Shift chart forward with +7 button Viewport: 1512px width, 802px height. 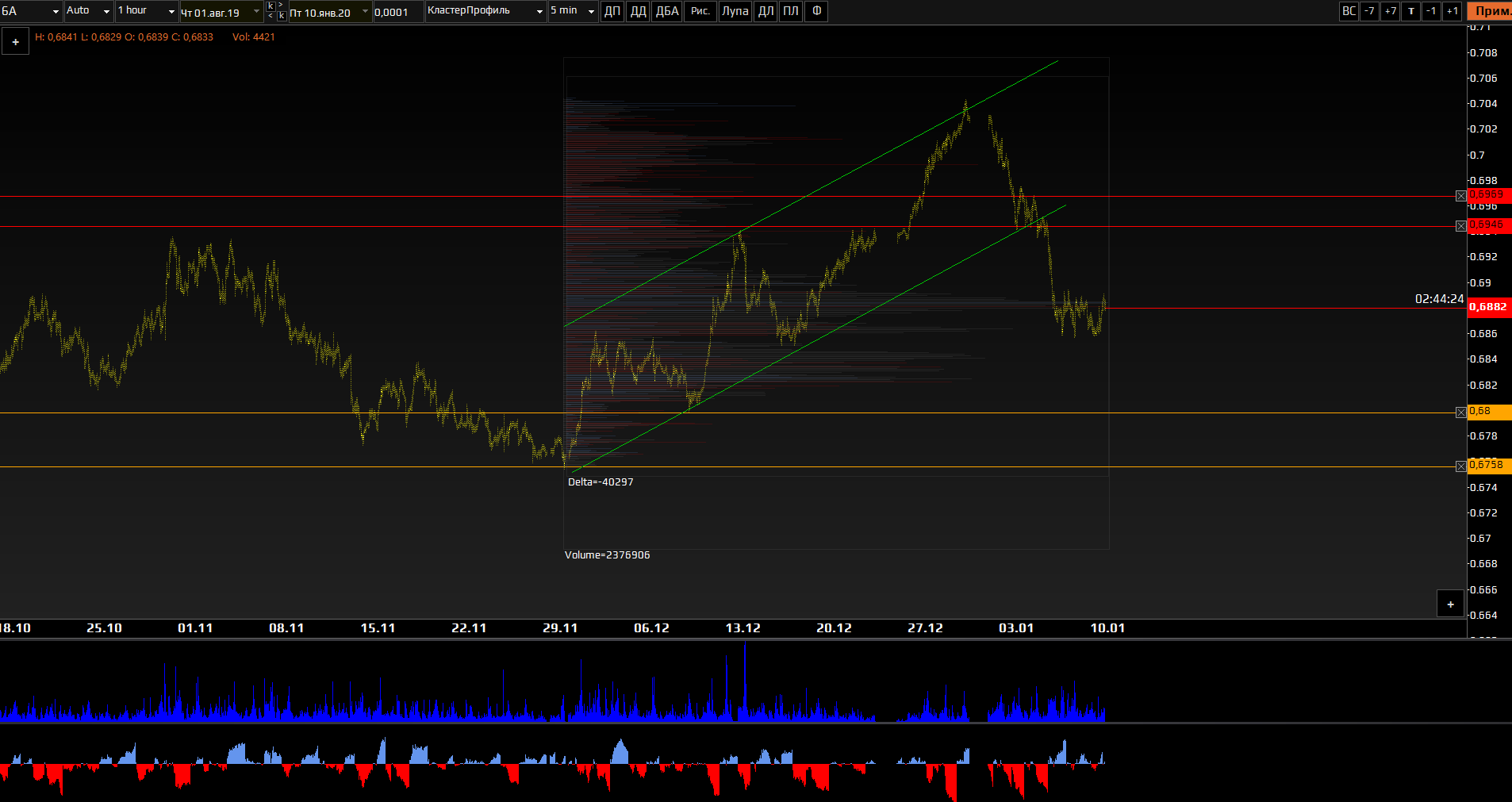[x=1390, y=11]
